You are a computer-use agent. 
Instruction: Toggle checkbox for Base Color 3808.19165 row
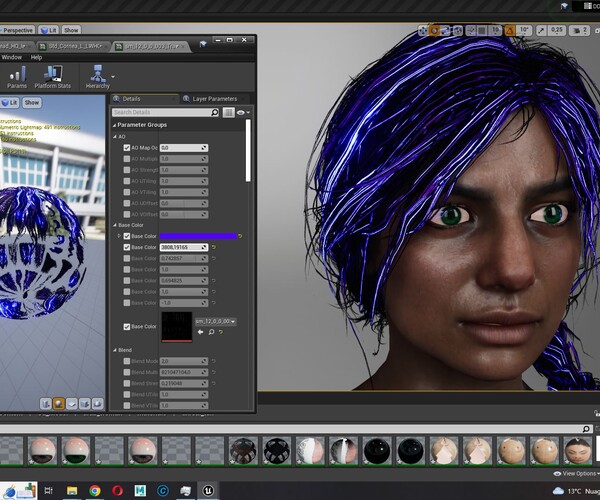(127, 248)
